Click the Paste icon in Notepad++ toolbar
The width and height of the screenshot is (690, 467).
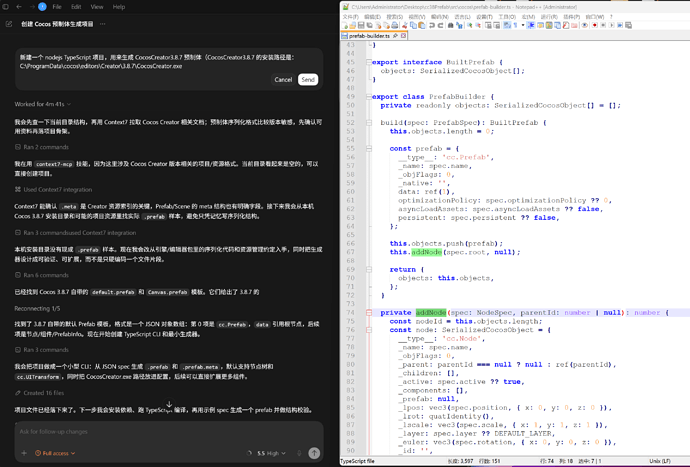422,26
